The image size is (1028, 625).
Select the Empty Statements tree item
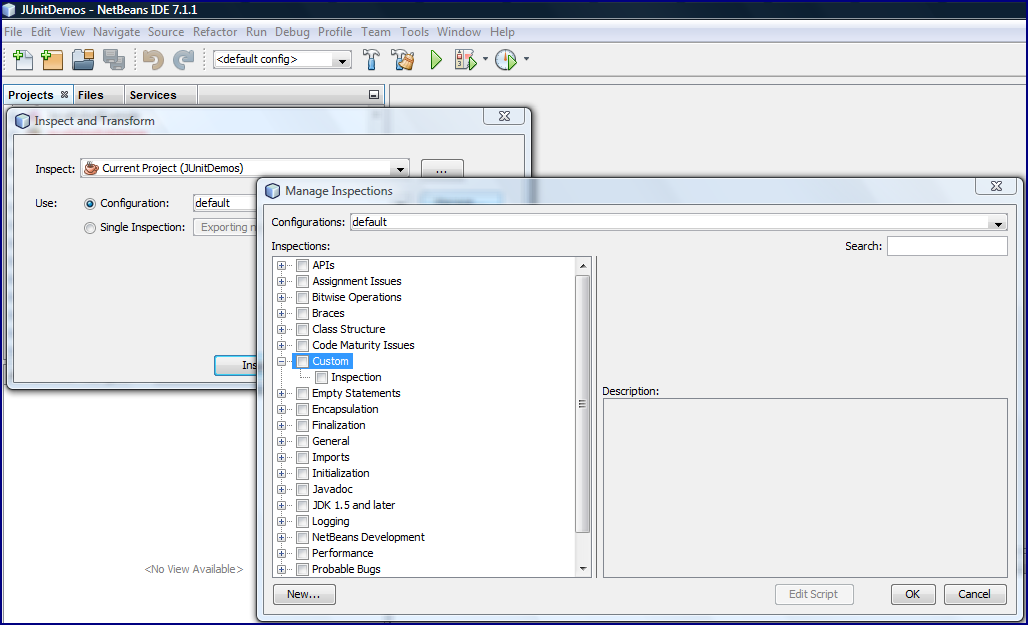pos(356,393)
